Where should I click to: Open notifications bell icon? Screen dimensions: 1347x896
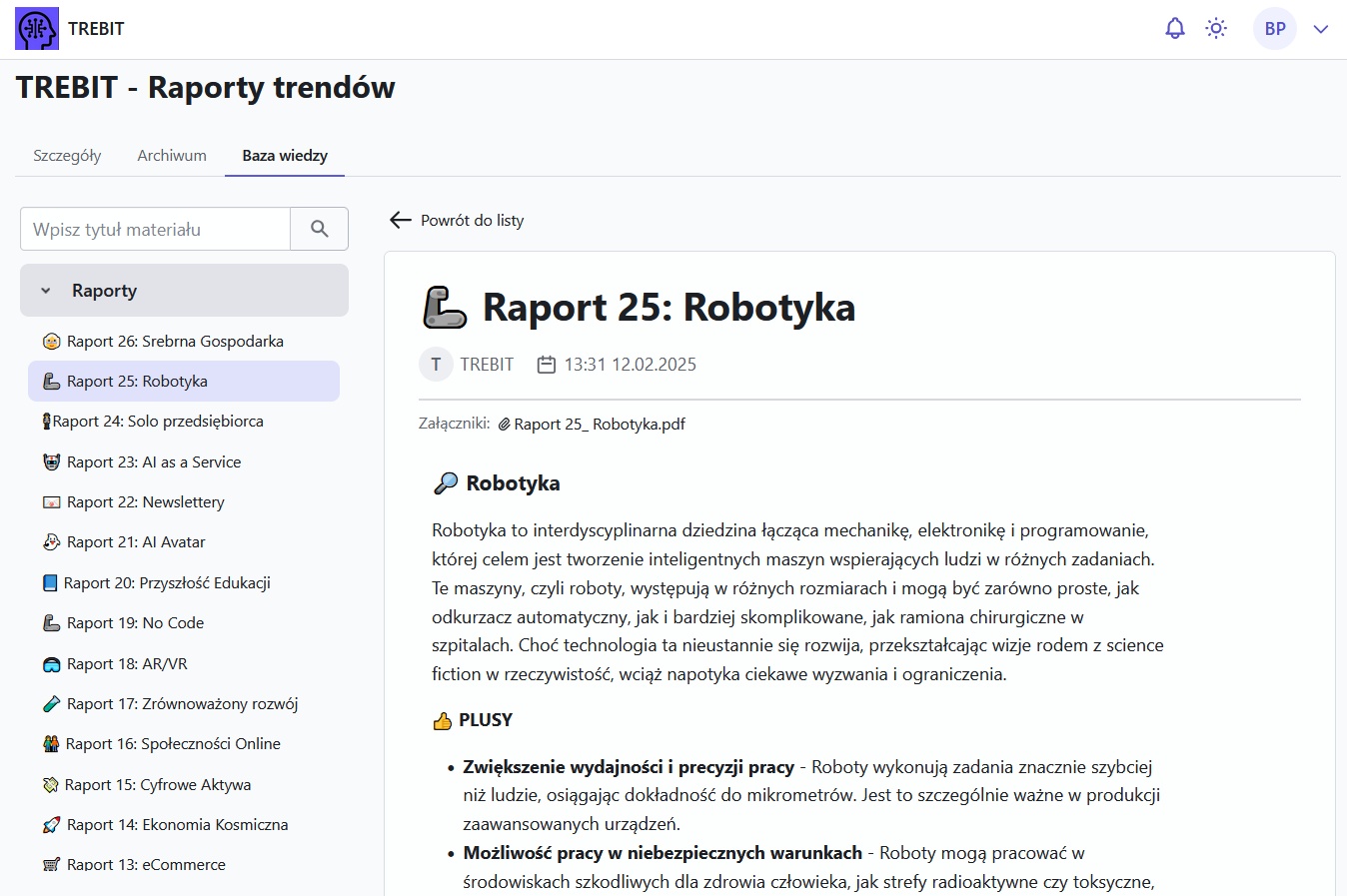click(1175, 29)
